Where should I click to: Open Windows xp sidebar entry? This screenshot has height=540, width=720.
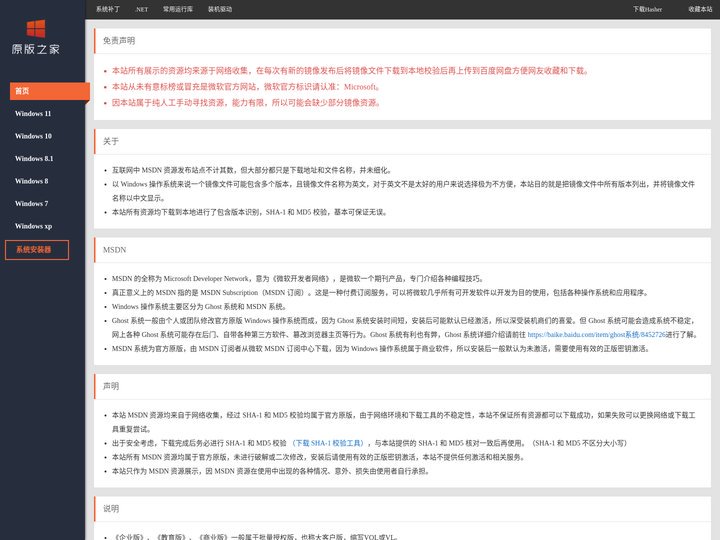click(x=33, y=226)
